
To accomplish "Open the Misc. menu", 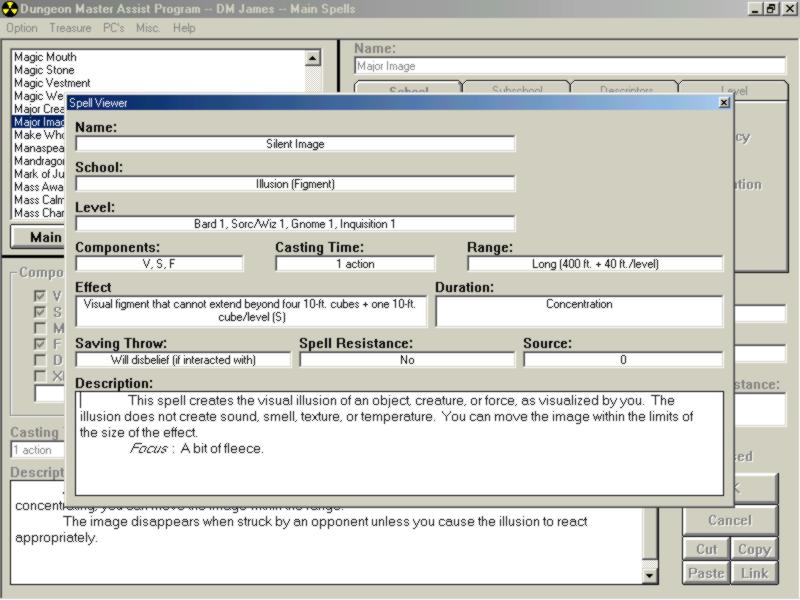I will (x=148, y=28).
